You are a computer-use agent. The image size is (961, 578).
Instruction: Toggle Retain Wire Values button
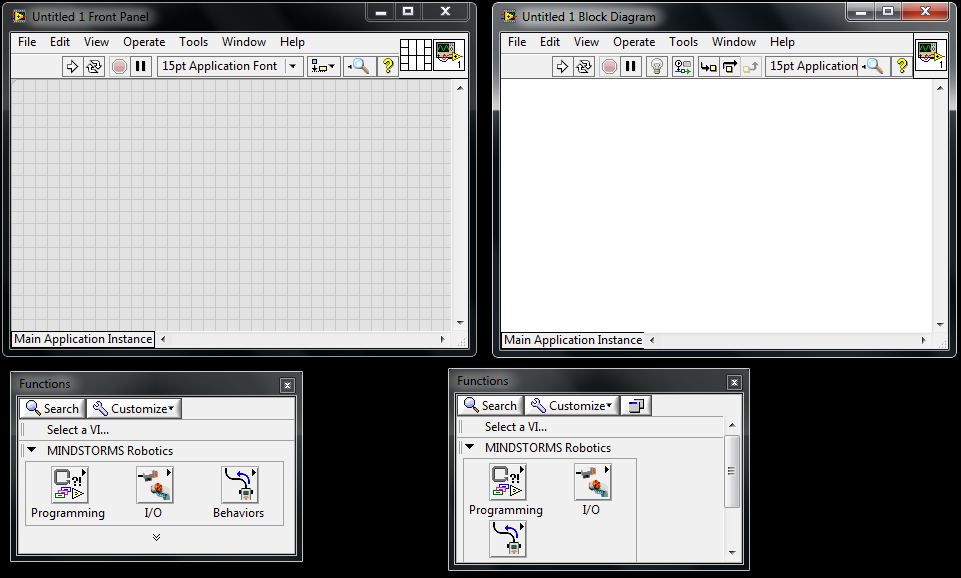[x=682, y=66]
